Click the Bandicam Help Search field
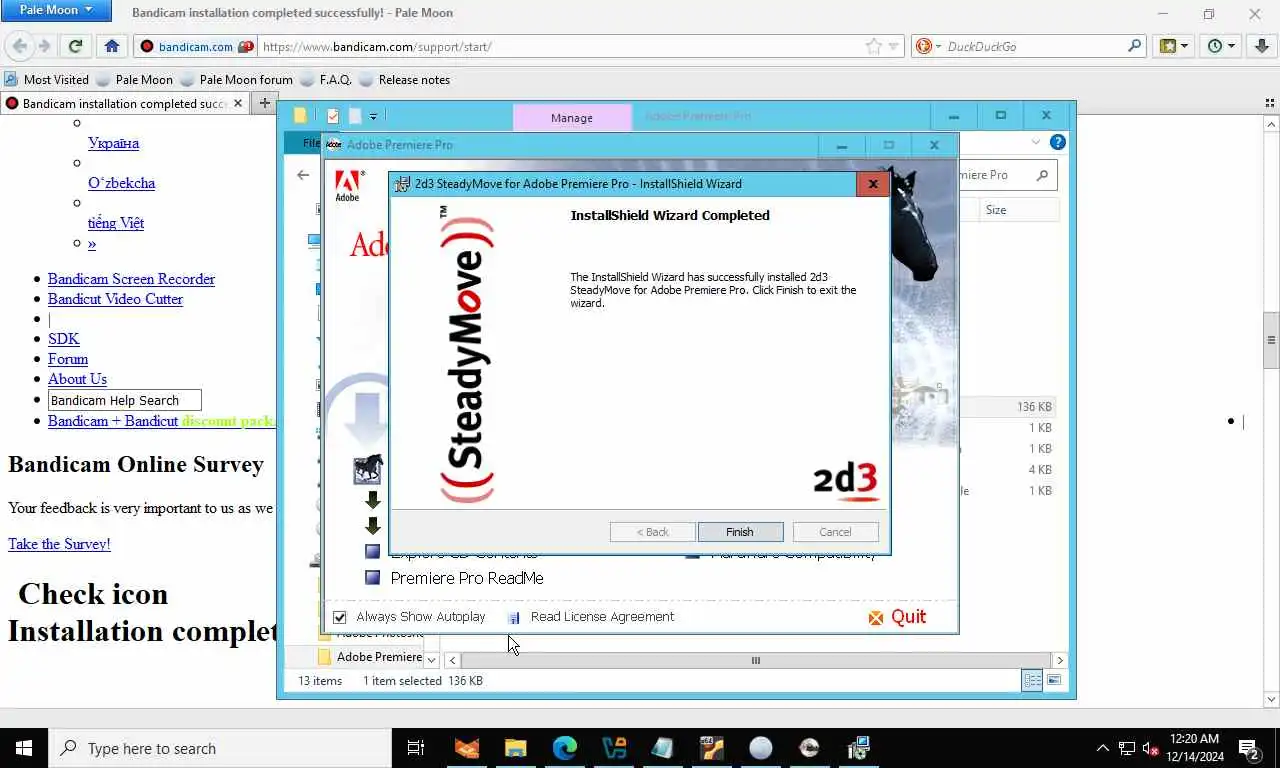This screenshot has width=1280, height=768. 125,400
